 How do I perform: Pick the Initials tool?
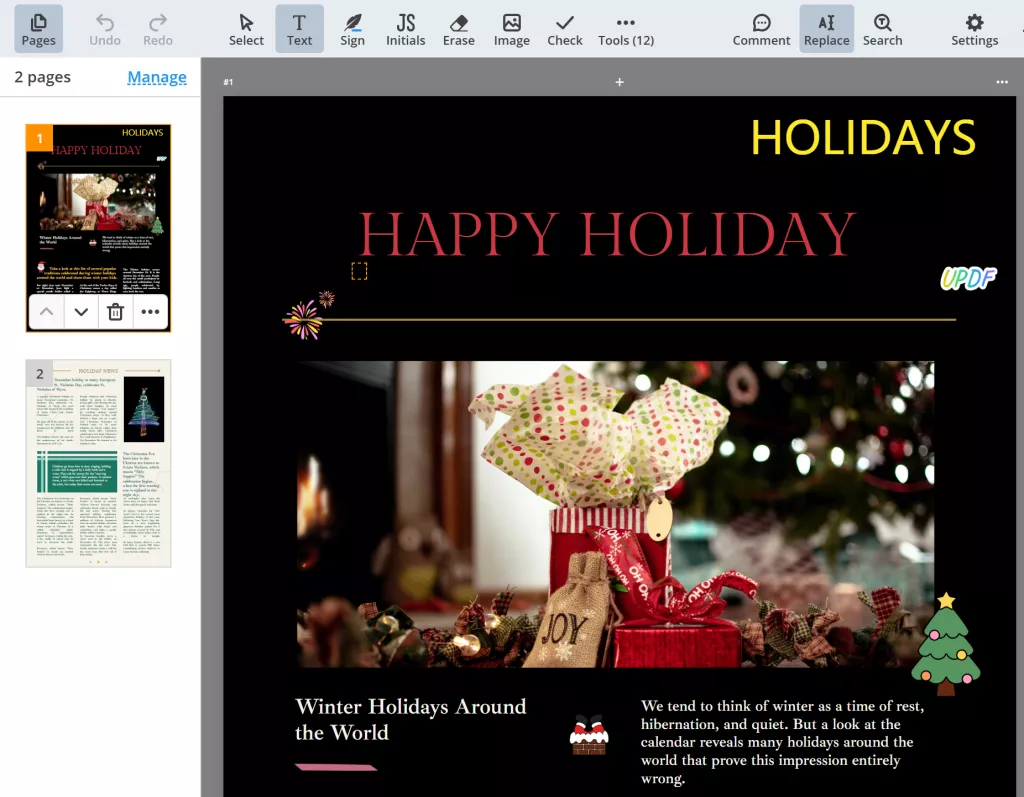pyautogui.click(x=405, y=29)
